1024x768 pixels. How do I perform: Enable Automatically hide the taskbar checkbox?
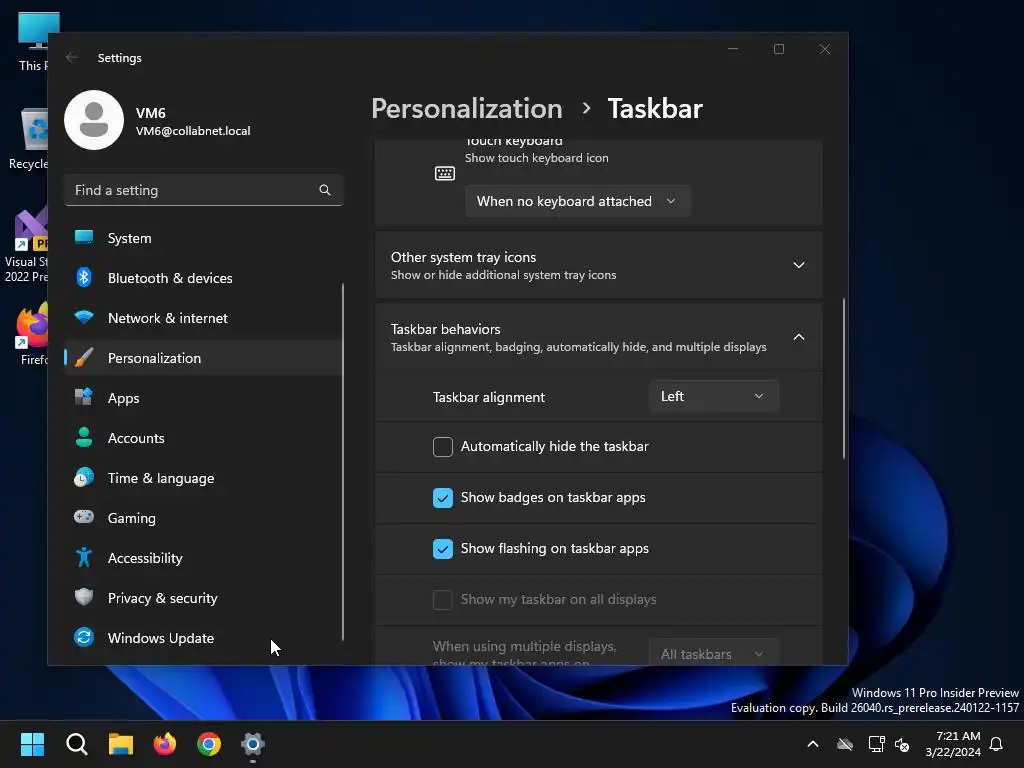[443, 447]
